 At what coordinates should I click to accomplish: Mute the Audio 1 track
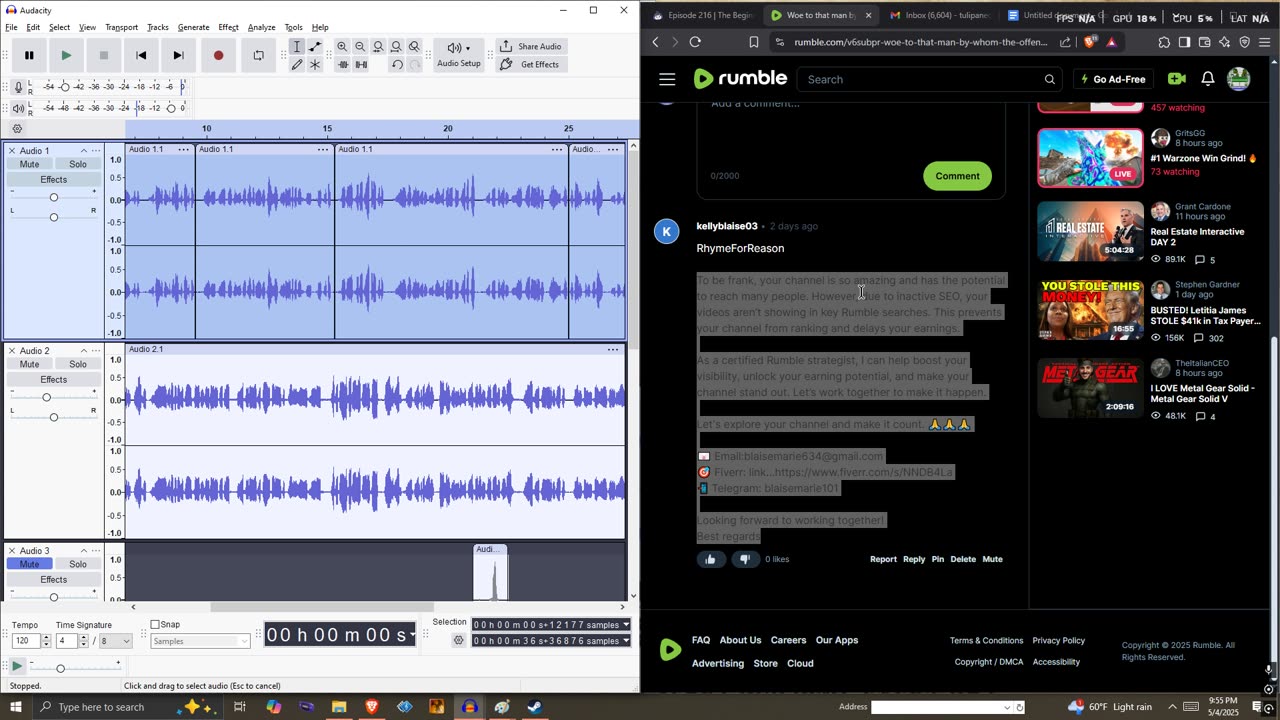coord(29,164)
